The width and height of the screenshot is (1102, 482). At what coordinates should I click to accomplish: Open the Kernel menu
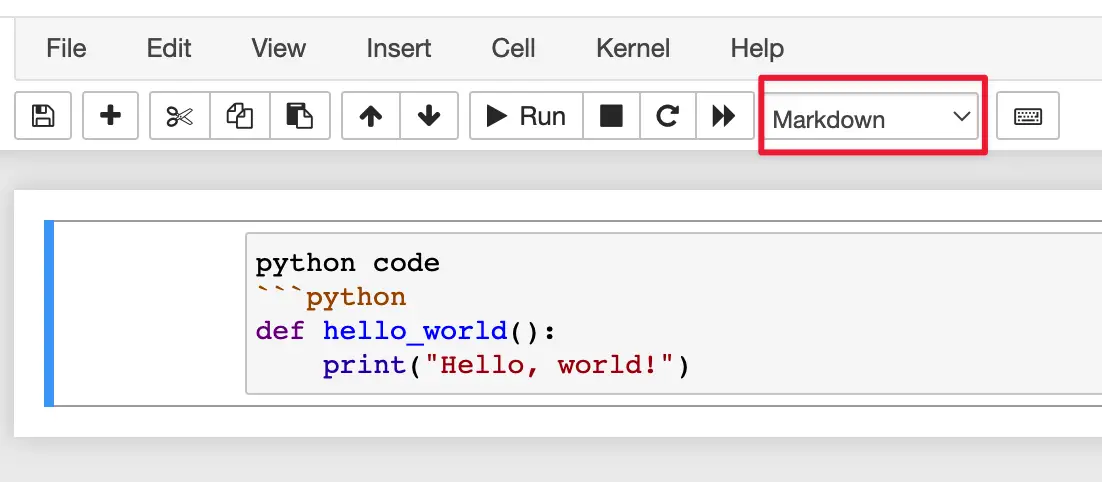633,48
